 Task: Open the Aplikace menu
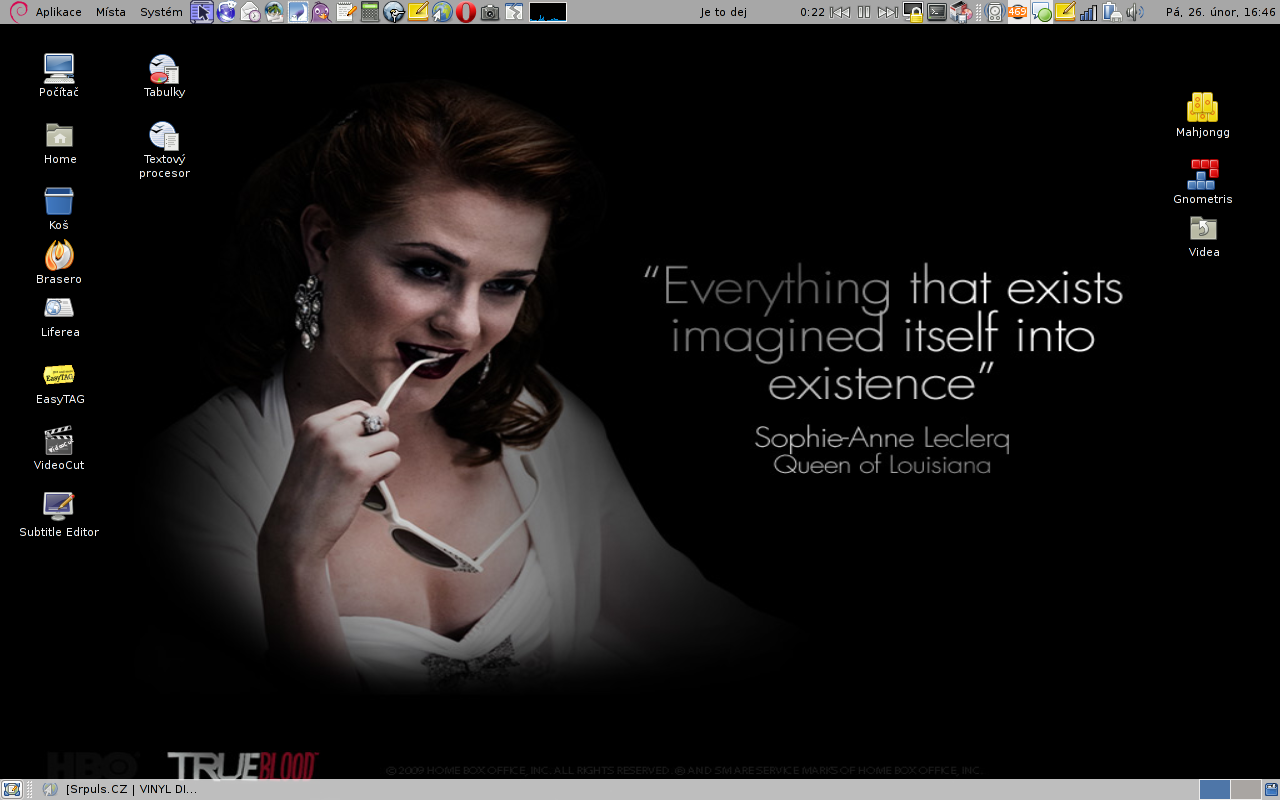pyautogui.click(x=58, y=12)
